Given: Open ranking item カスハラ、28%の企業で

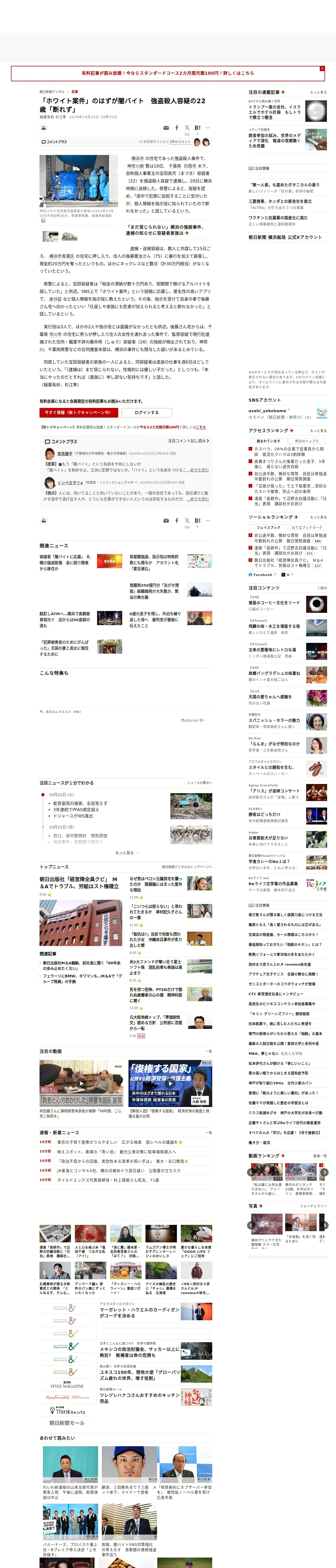Looking at the screenshot, I should point(290,452).
